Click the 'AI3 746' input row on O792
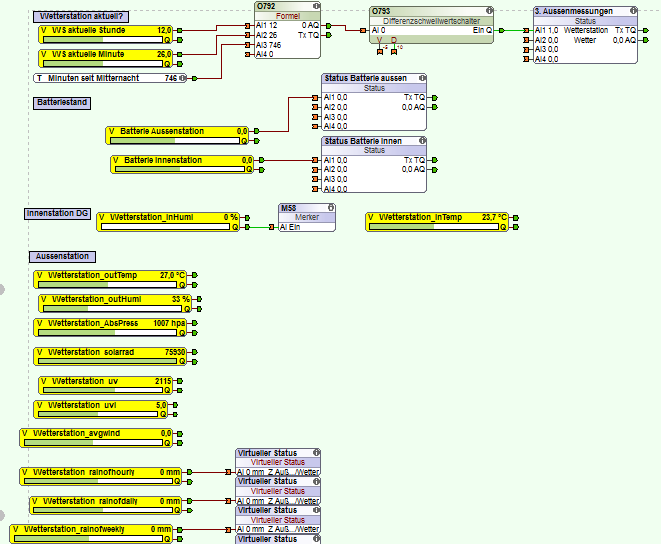The image size is (661, 544). click(268, 45)
